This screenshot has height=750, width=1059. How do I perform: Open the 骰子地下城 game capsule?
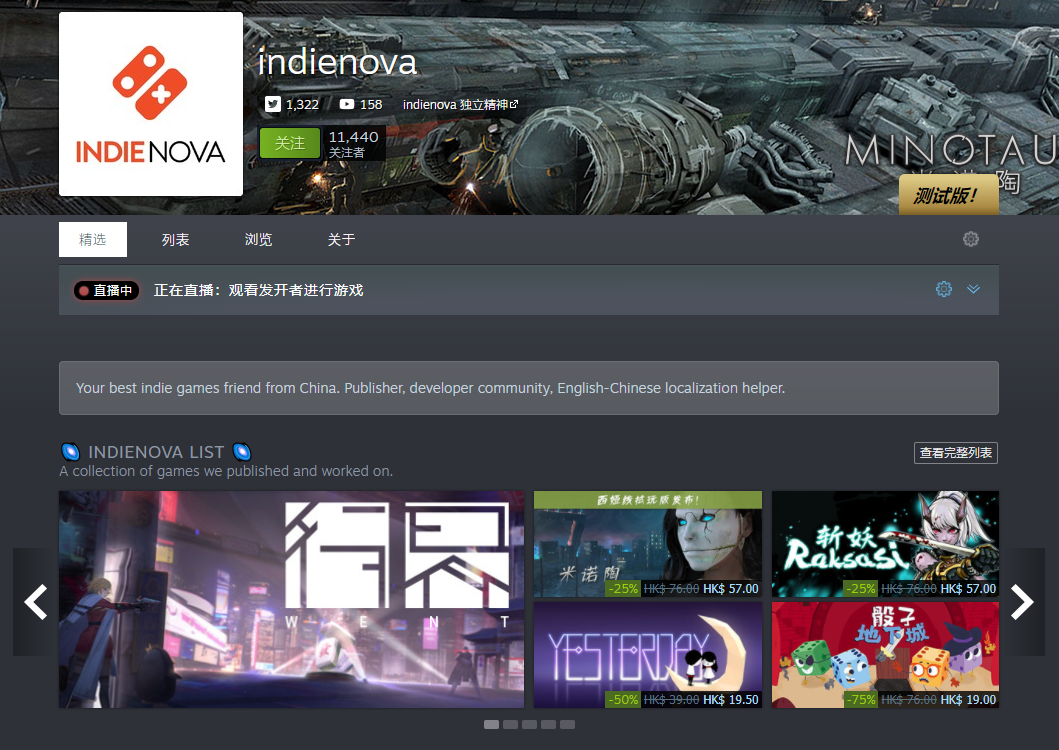click(x=885, y=655)
